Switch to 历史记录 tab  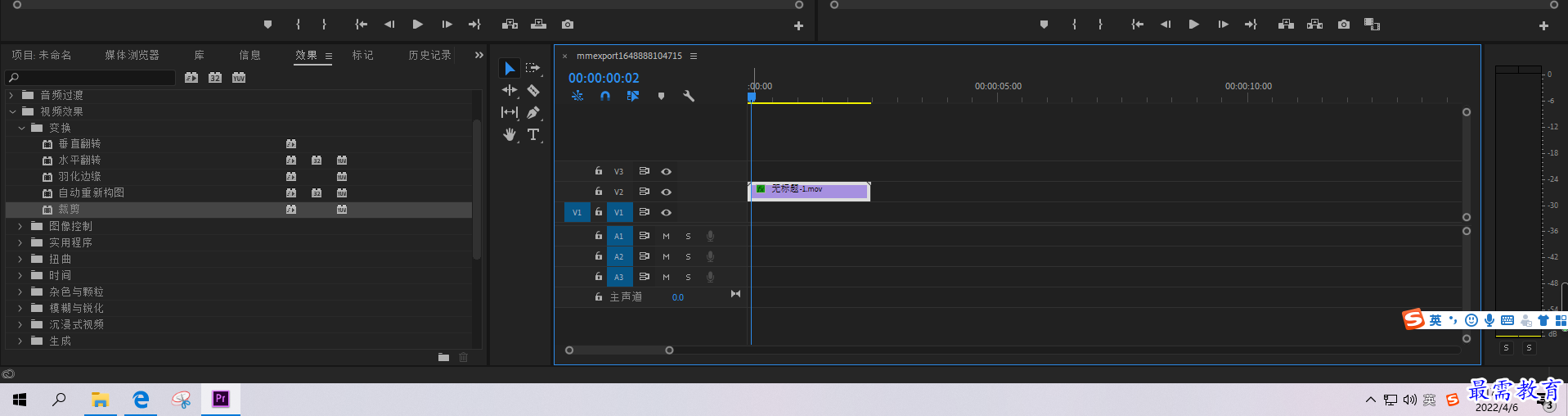[429, 55]
